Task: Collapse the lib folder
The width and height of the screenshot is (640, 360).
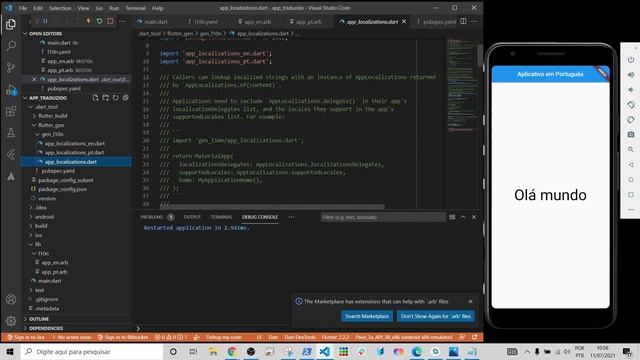Action: (x=31, y=244)
